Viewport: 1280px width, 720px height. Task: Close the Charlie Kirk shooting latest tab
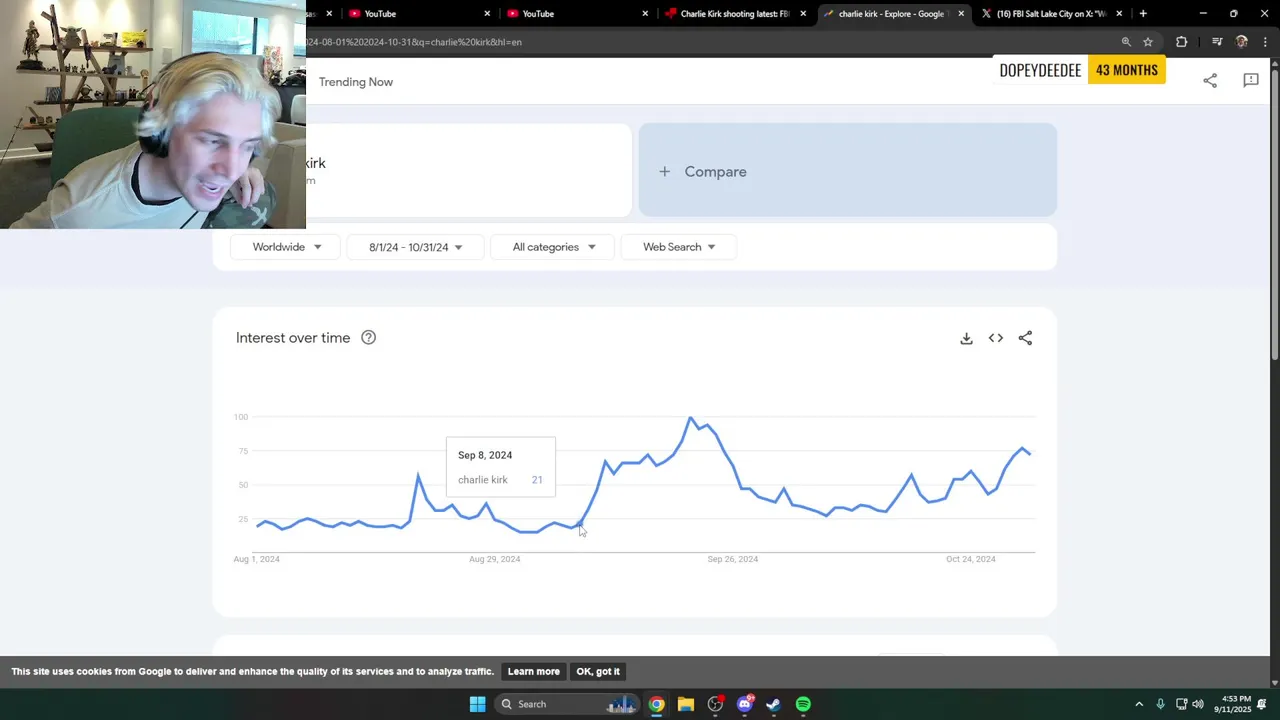point(803,14)
